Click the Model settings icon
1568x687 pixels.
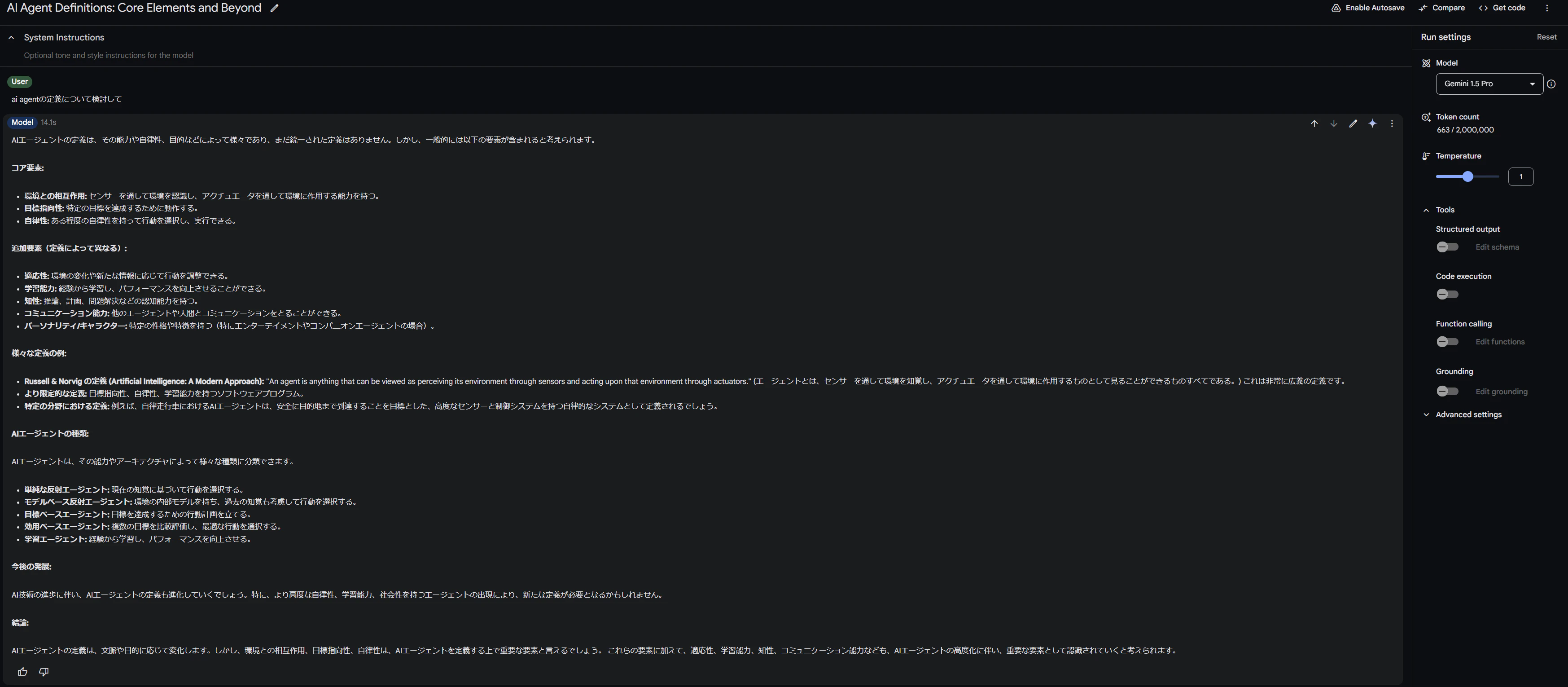1426,63
